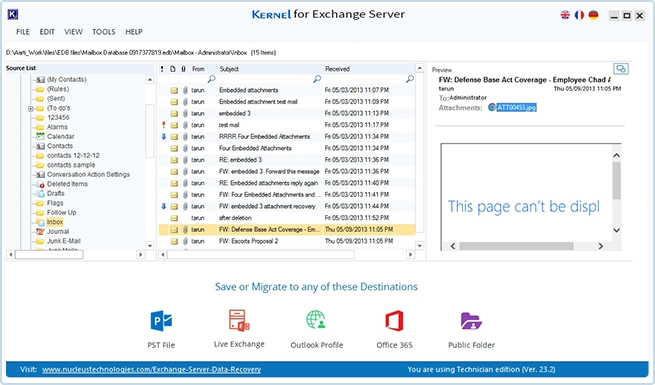Sort emails by From column header
The width and height of the screenshot is (655, 385).
(198, 69)
